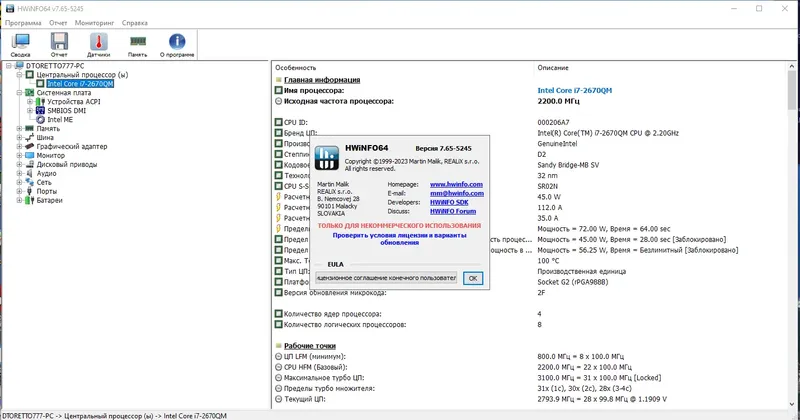Image resolution: width=800 pixels, height=420 pixels.
Task: Open the HWiNFO SDK developers link
Action: (x=449, y=202)
